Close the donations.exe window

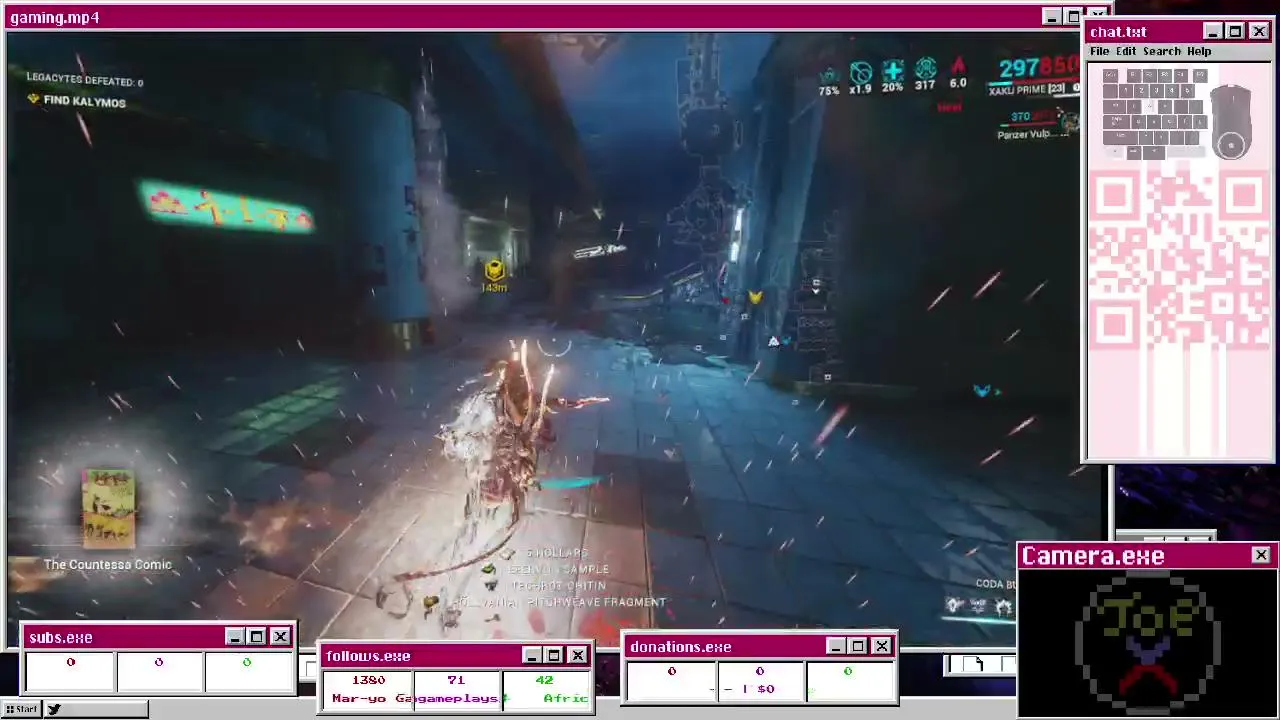pos(881,646)
